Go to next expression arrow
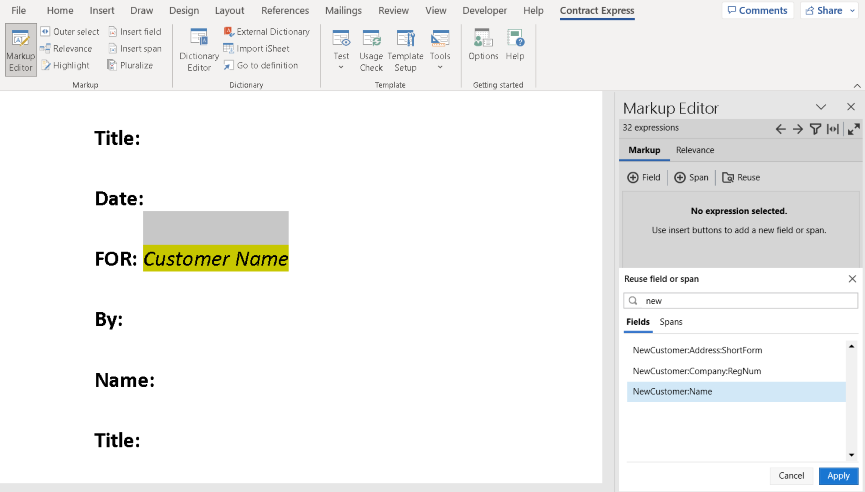Screen dimensions: 865x492 [x=798, y=129]
